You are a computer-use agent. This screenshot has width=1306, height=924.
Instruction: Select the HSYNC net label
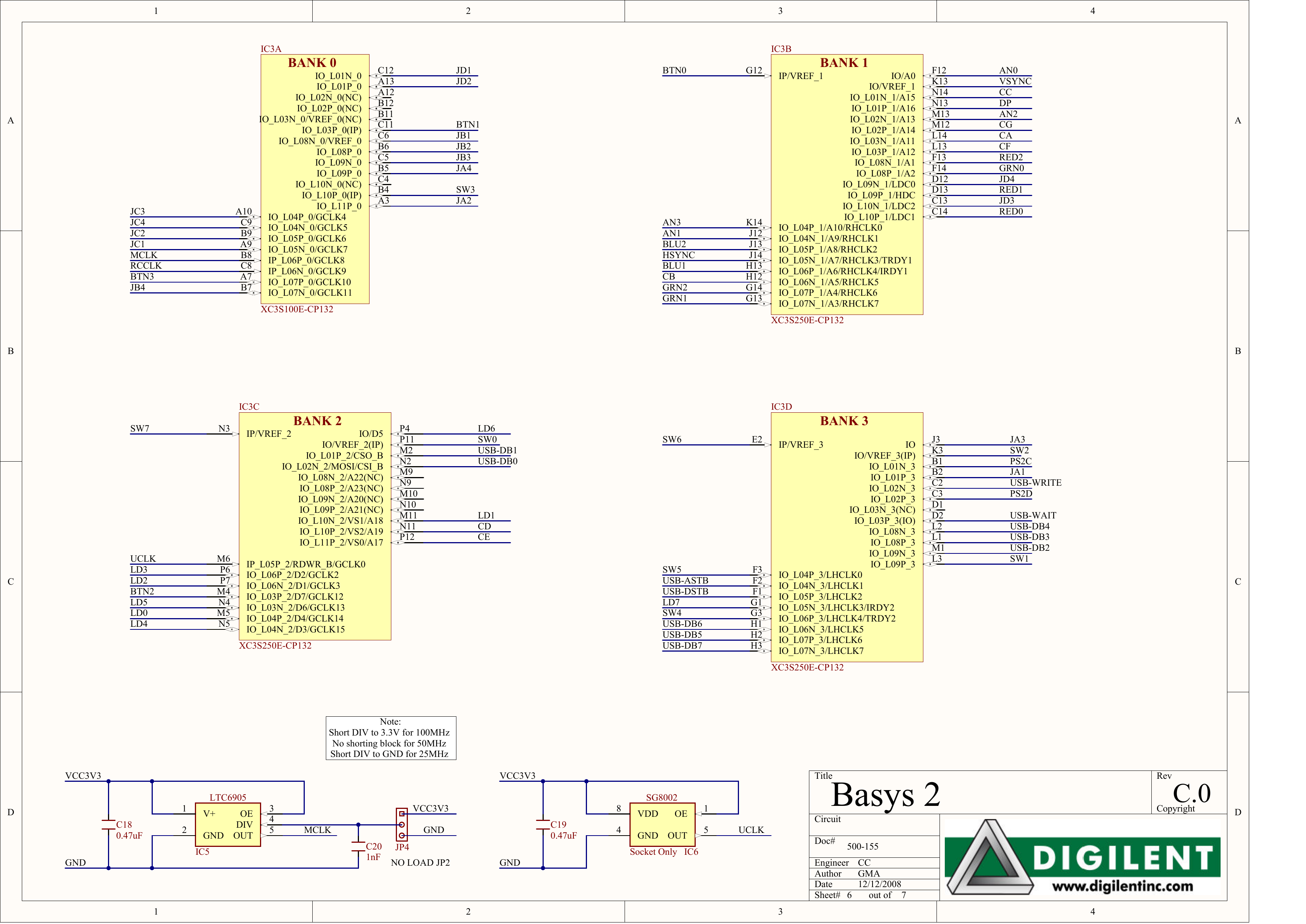678,255
